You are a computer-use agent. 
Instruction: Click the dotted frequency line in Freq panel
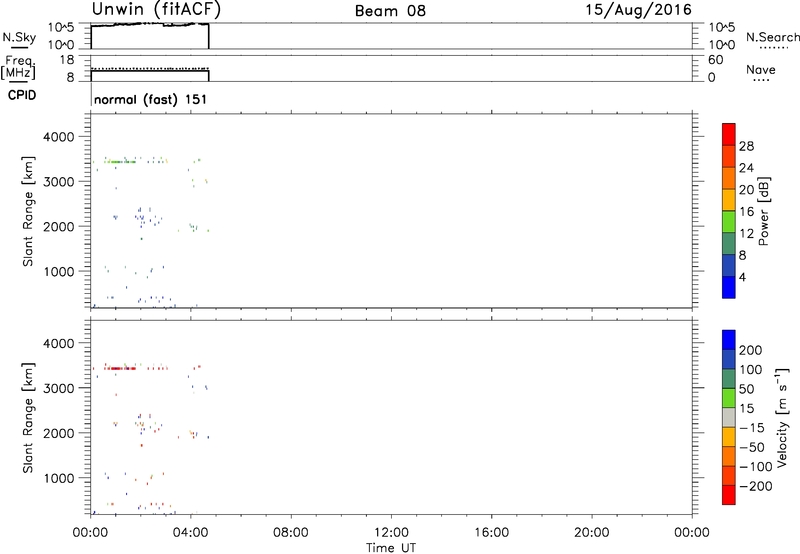click(150, 68)
